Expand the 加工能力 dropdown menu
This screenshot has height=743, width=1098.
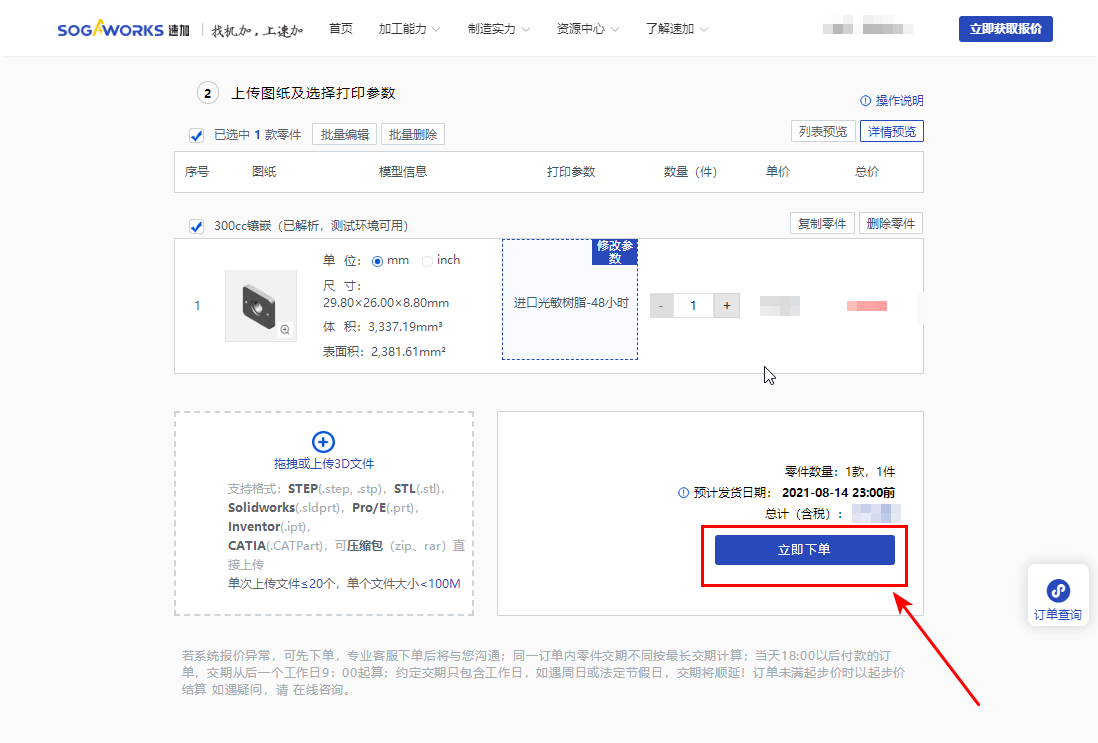[403, 28]
